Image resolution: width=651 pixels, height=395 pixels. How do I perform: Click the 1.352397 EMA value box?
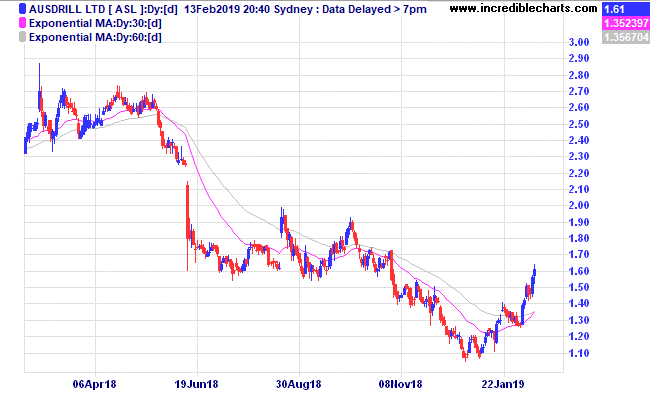626,23
